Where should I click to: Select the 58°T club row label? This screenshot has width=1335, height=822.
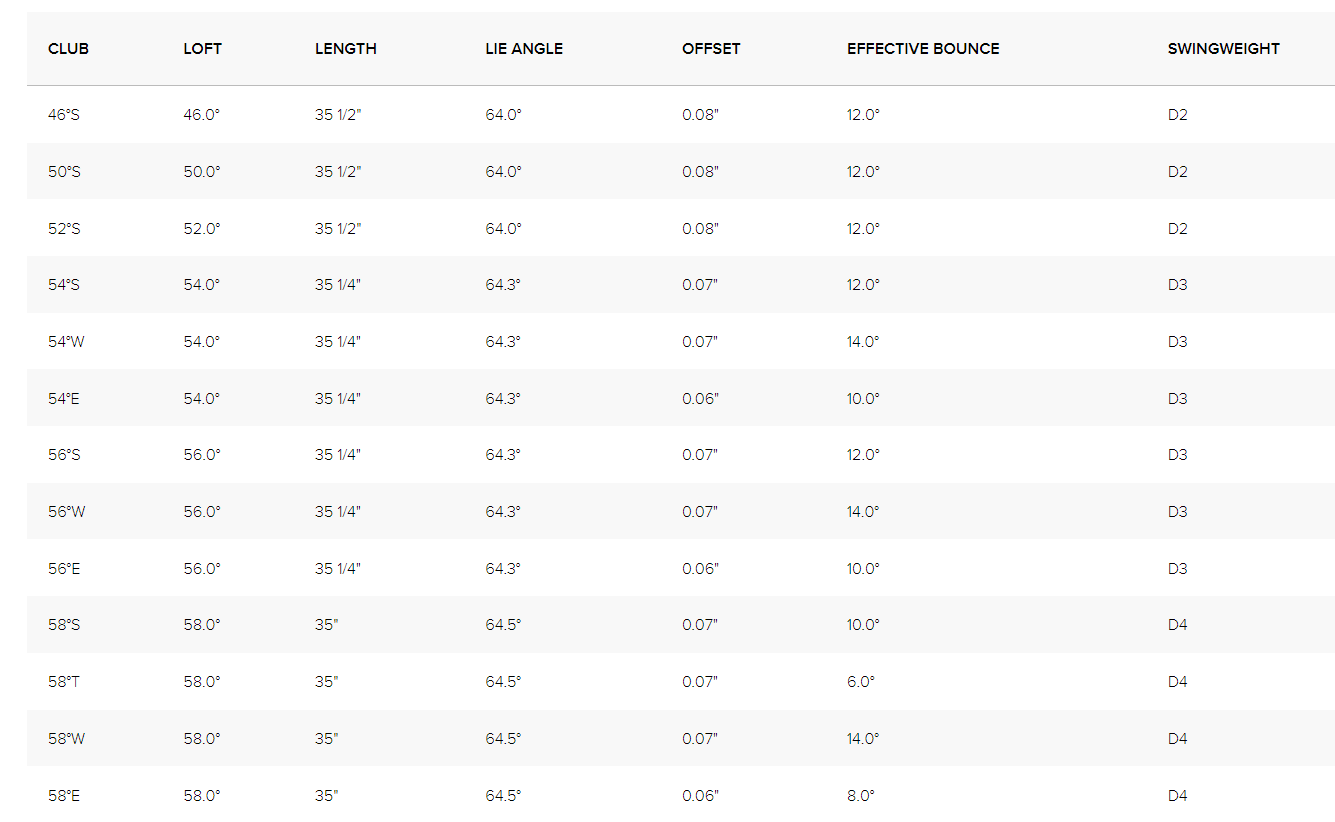tap(64, 682)
